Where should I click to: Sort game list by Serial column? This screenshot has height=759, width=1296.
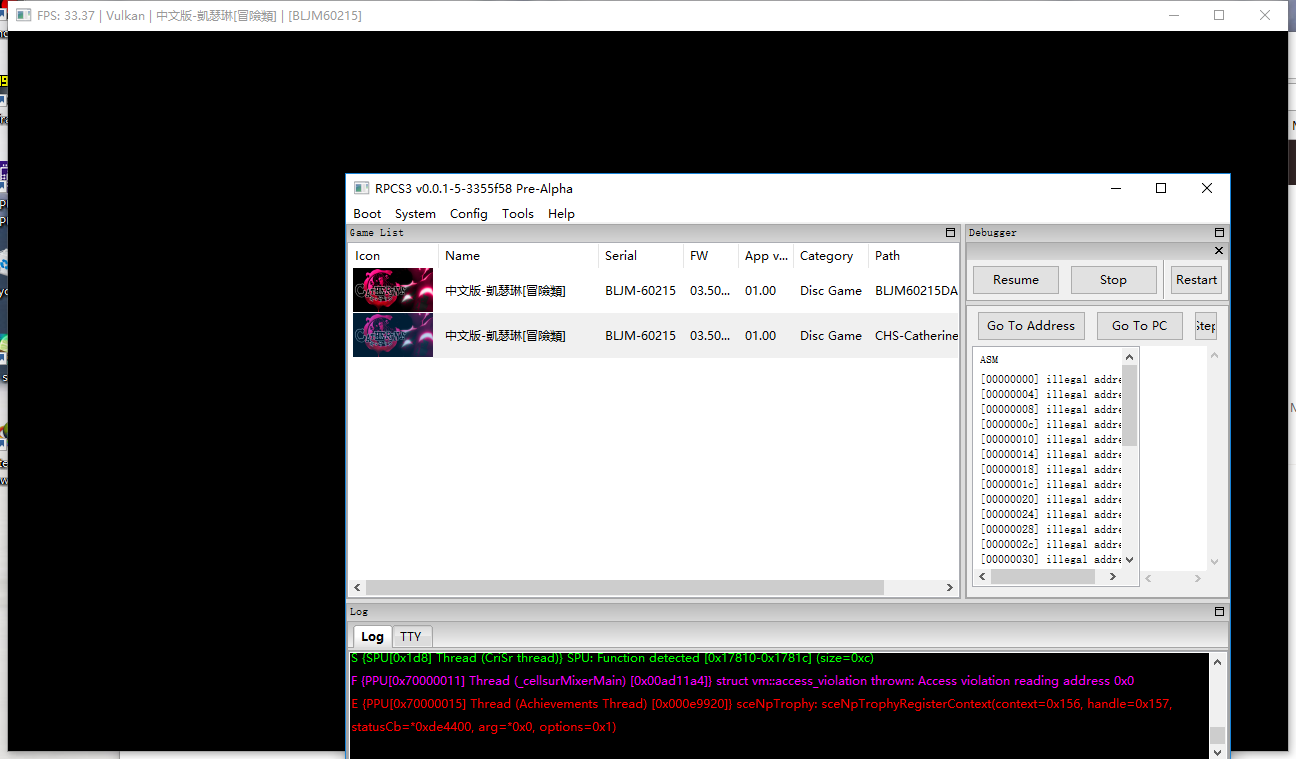[x=641, y=256]
